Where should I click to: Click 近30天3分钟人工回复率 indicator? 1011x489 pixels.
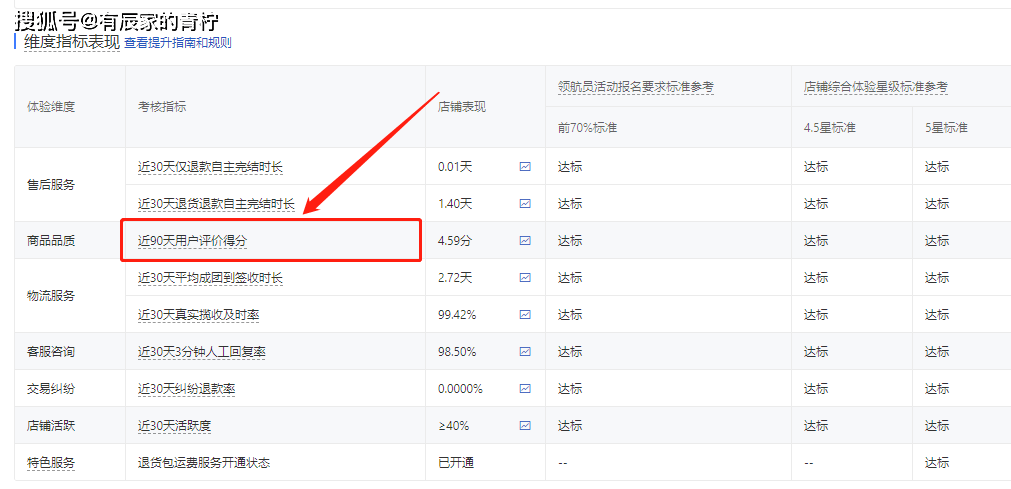pos(202,352)
